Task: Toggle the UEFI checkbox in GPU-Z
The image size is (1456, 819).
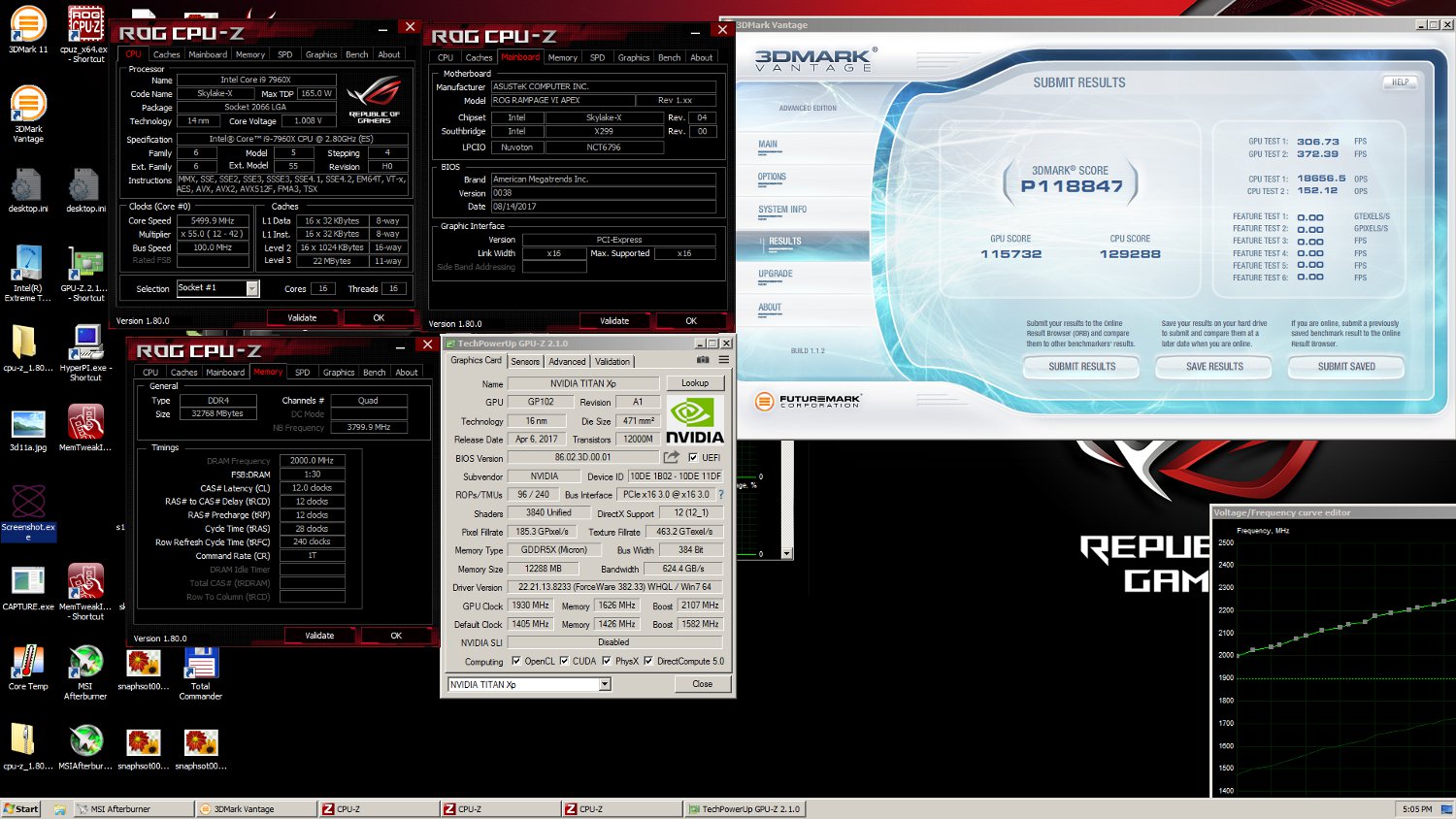Action: coord(693,457)
